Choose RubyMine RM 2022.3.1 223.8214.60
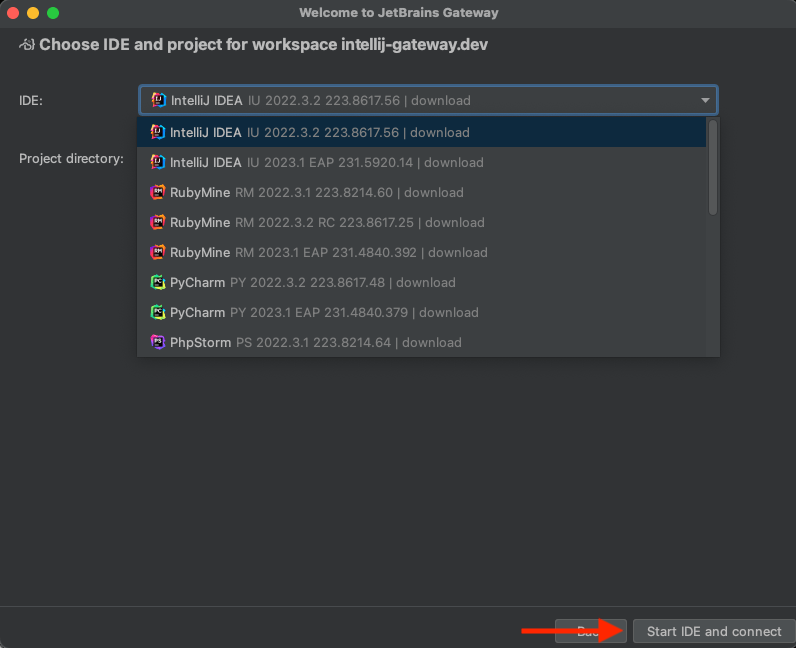This screenshot has width=796, height=648. click(421, 192)
